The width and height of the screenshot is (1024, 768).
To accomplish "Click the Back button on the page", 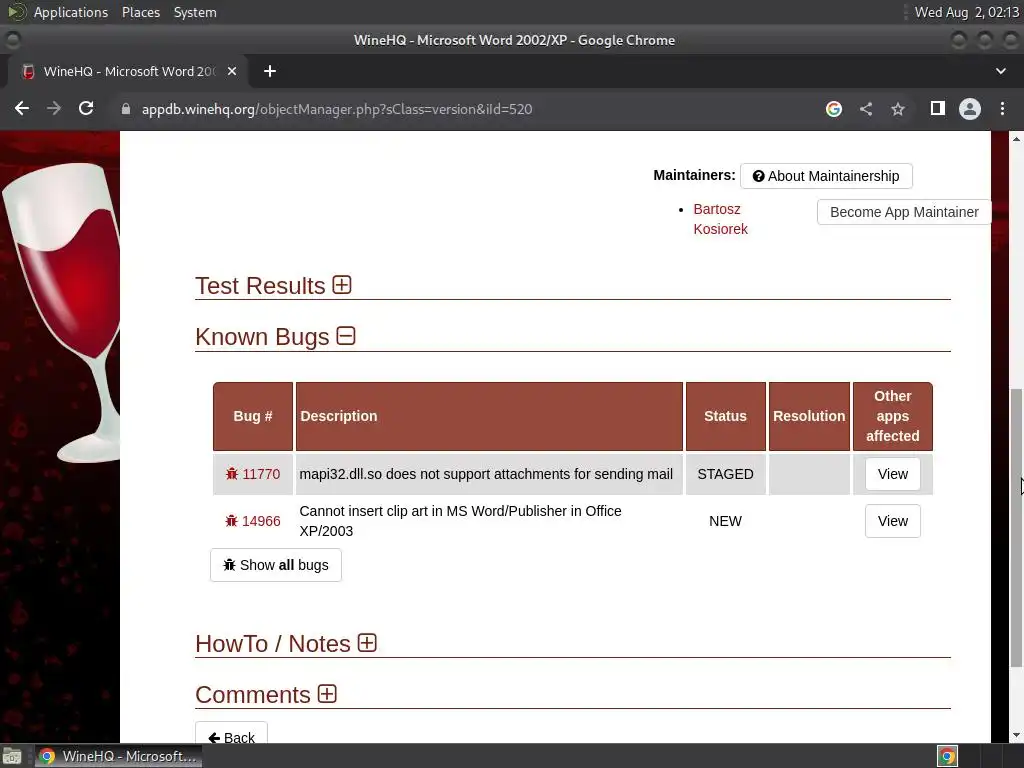I will pos(231,735).
